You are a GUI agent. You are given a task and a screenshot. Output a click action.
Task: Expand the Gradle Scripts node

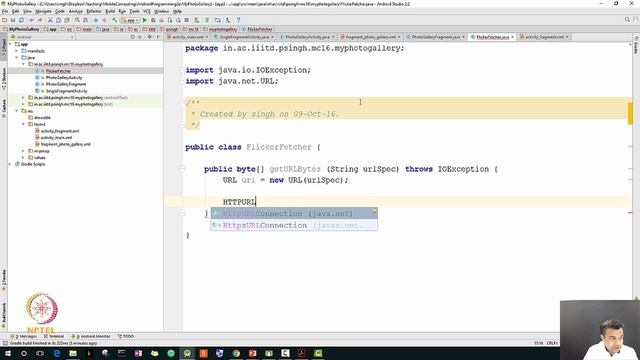pos(10,164)
